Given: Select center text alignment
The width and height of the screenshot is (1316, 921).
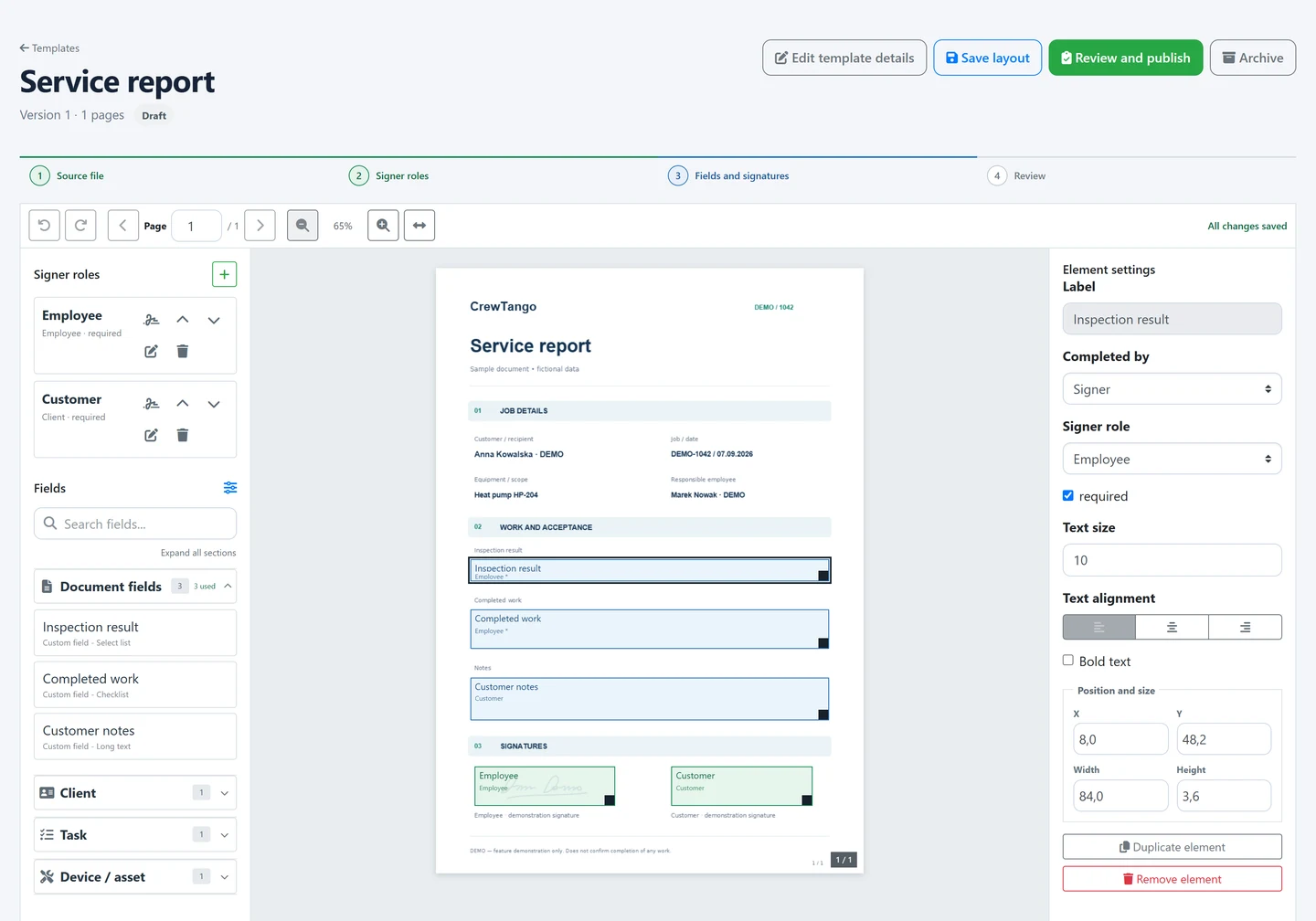Looking at the screenshot, I should tap(1173, 628).
